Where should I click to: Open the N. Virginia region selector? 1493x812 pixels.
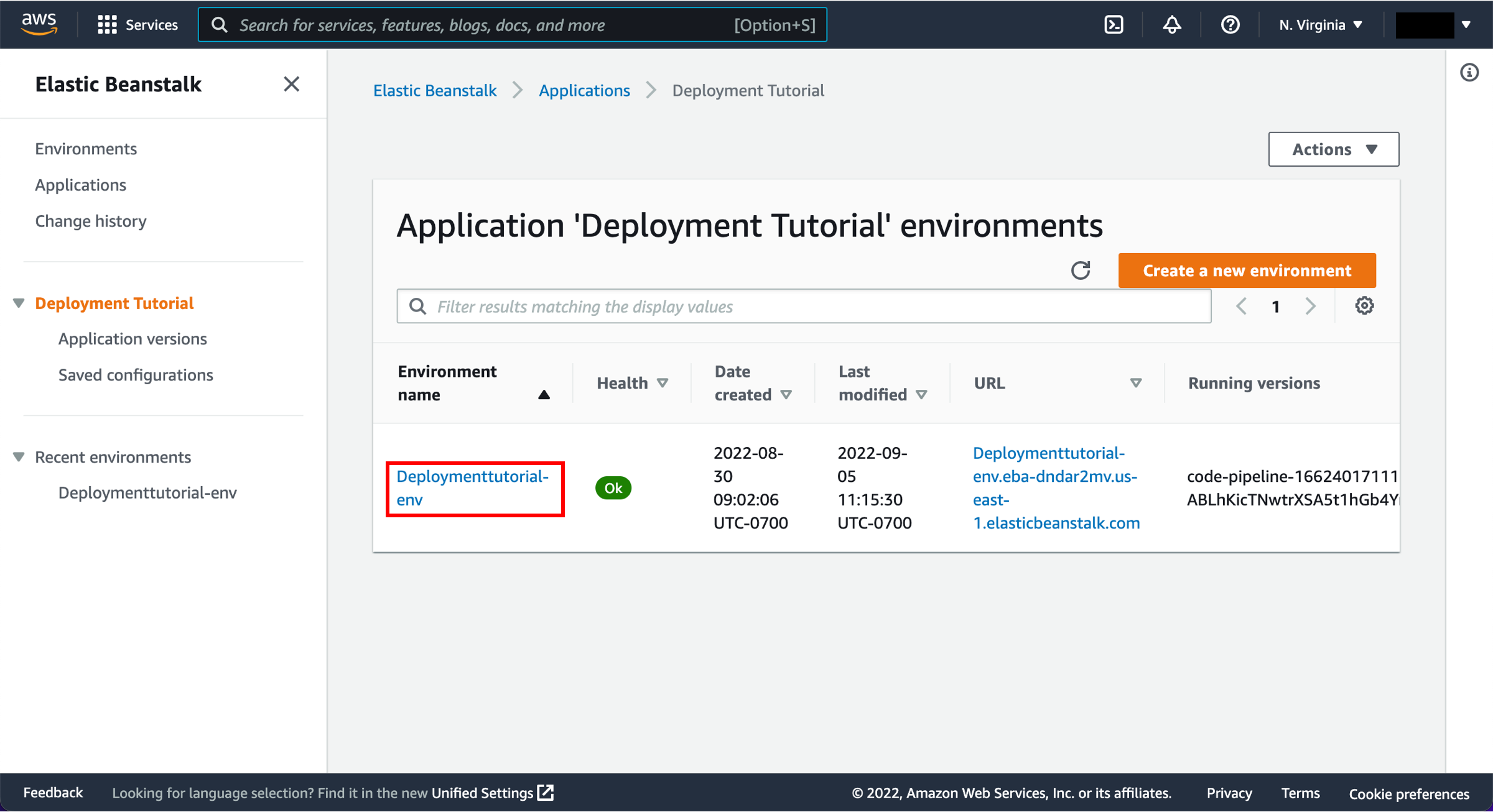click(1321, 25)
